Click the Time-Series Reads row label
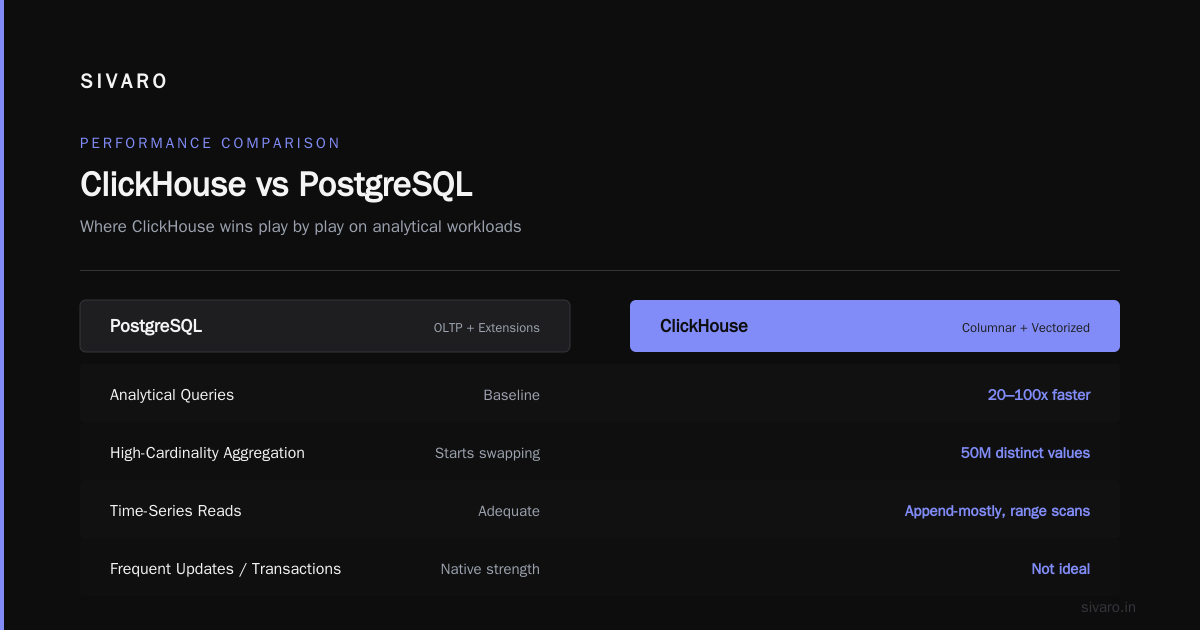 (175, 511)
